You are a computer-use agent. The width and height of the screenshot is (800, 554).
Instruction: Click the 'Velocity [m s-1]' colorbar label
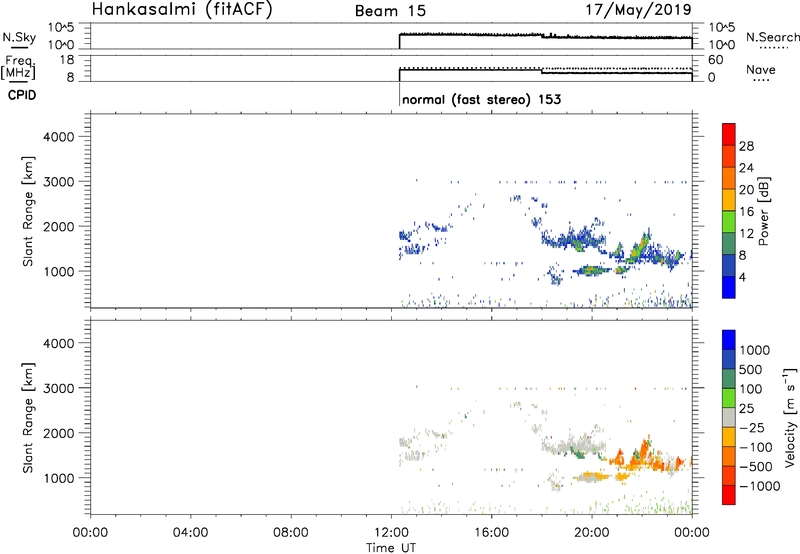[790, 417]
